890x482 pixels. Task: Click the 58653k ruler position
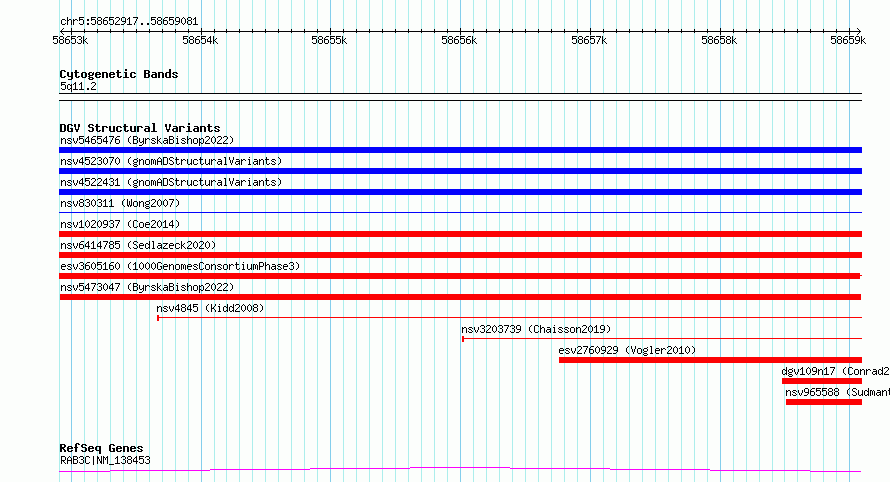click(x=70, y=40)
